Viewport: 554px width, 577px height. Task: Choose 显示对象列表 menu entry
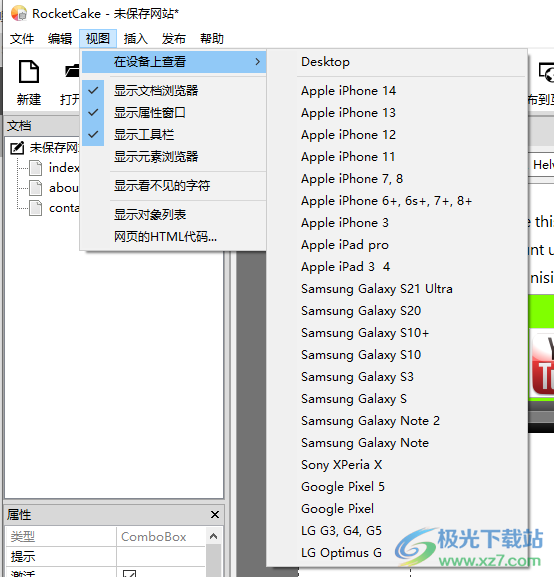(174, 215)
